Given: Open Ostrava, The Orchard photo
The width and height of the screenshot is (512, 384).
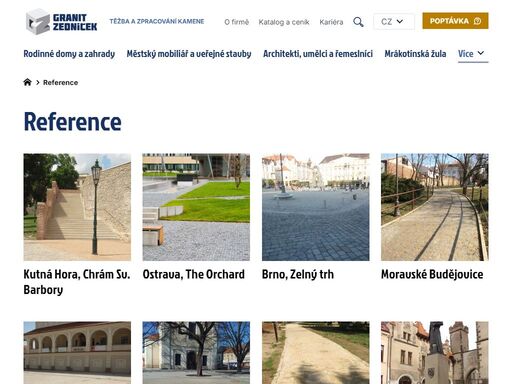Looking at the screenshot, I should click(x=196, y=207).
